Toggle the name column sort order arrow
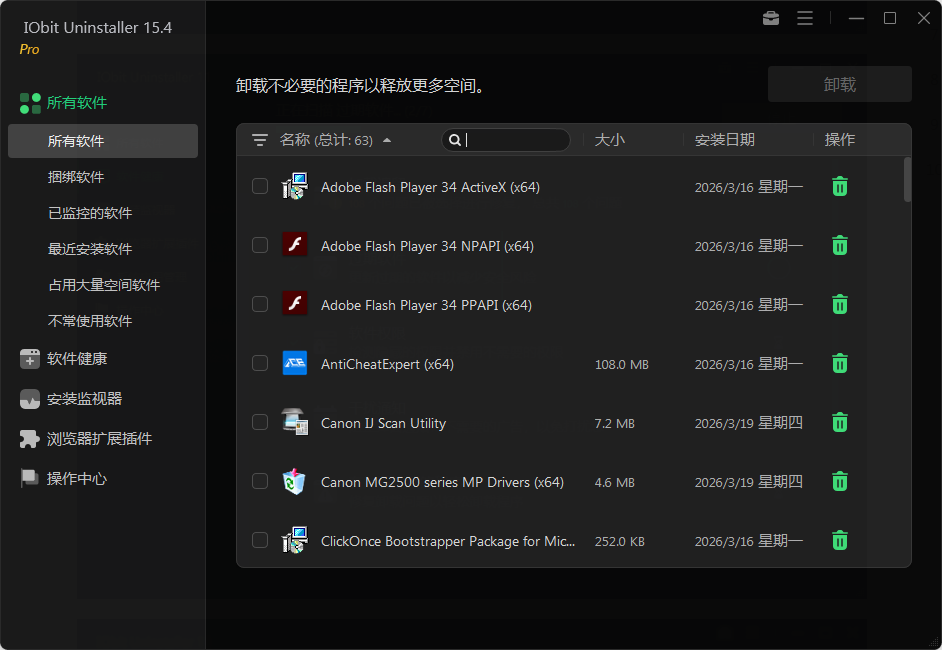942x650 pixels. 388,141
